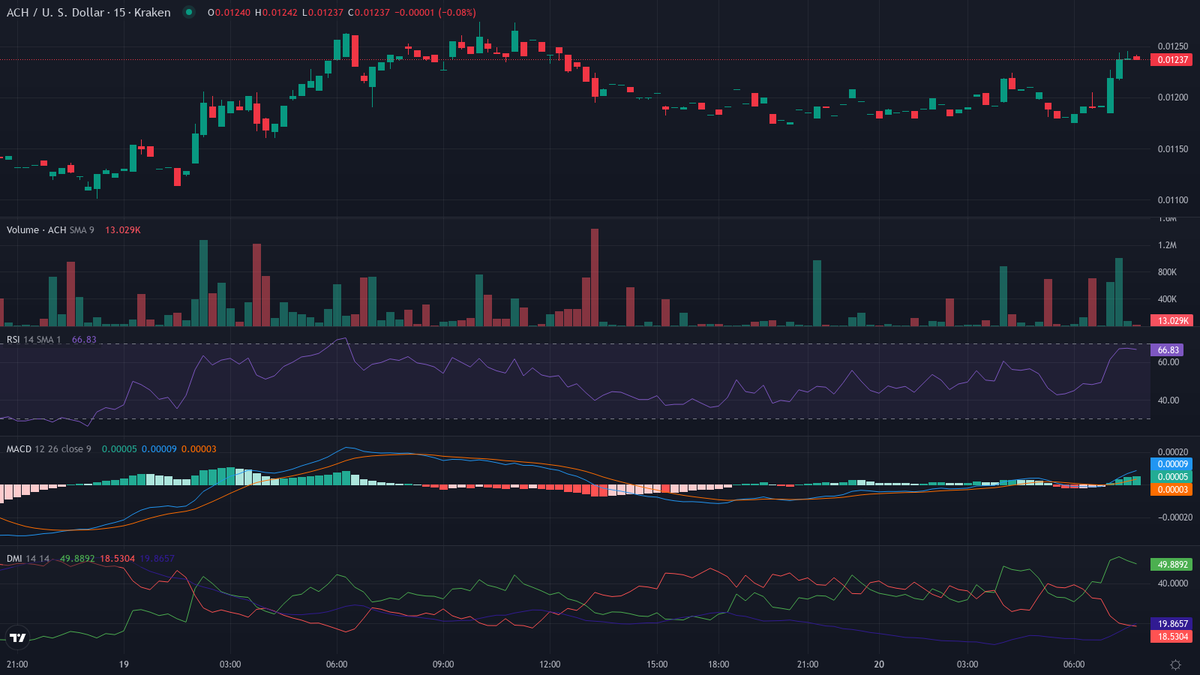1200x675 pixels.
Task: Click the 40.0000 DMI axis label
Action: pos(1172,582)
